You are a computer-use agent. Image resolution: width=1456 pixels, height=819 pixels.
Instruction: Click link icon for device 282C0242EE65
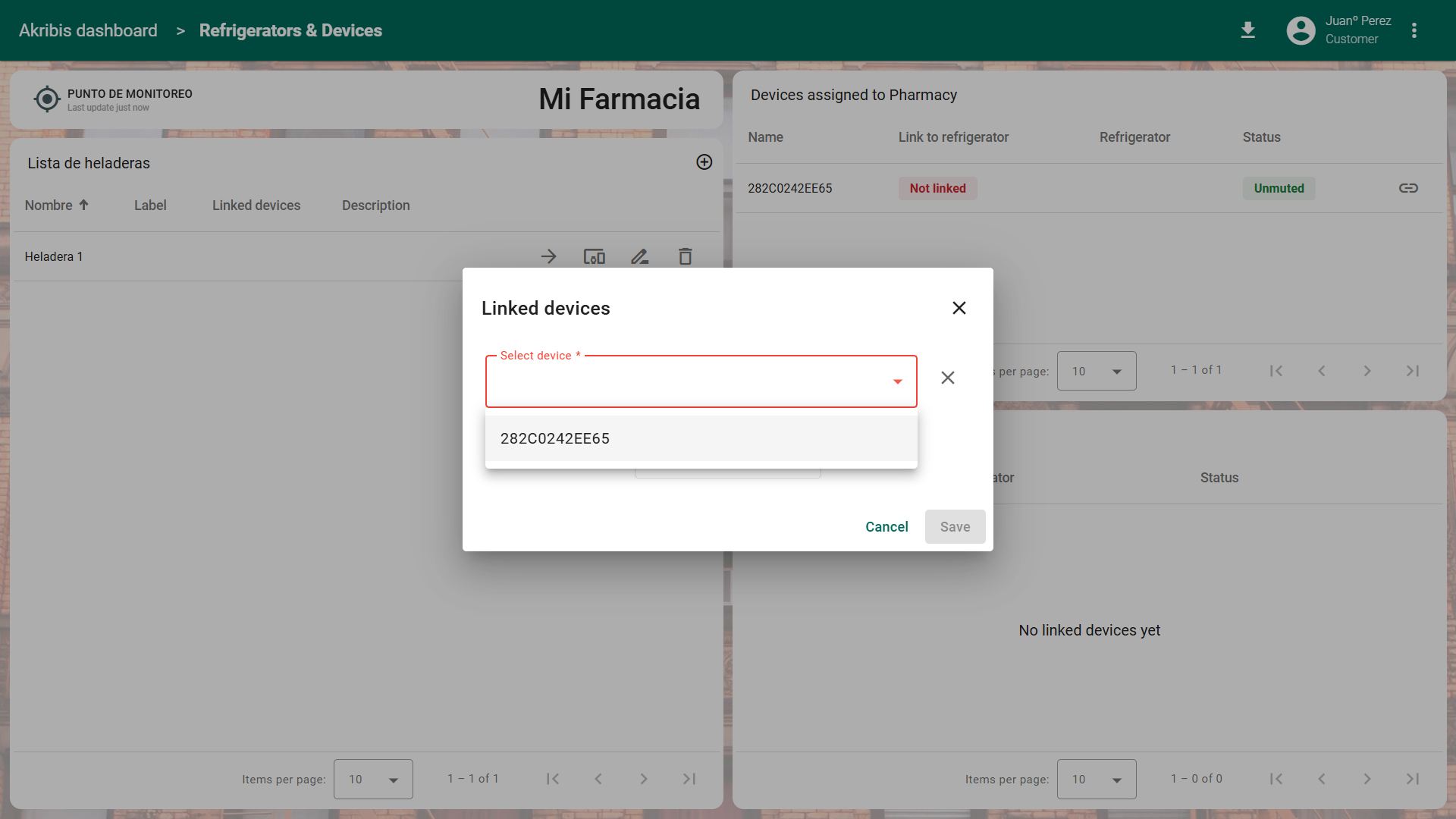[1408, 188]
